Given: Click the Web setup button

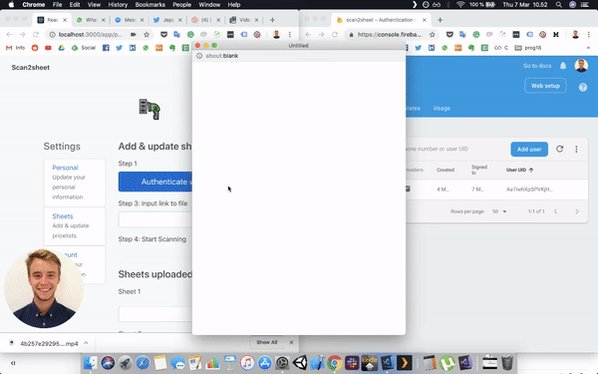Looking at the screenshot, I should click(545, 86).
